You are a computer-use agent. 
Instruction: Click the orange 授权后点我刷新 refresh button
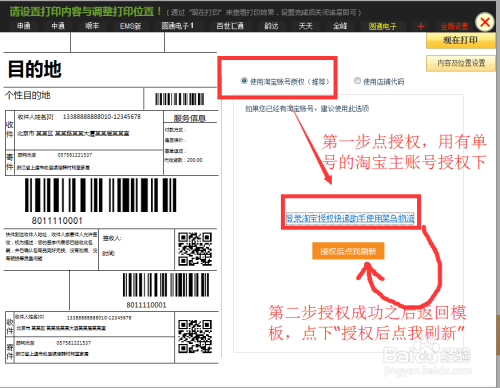(348, 251)
